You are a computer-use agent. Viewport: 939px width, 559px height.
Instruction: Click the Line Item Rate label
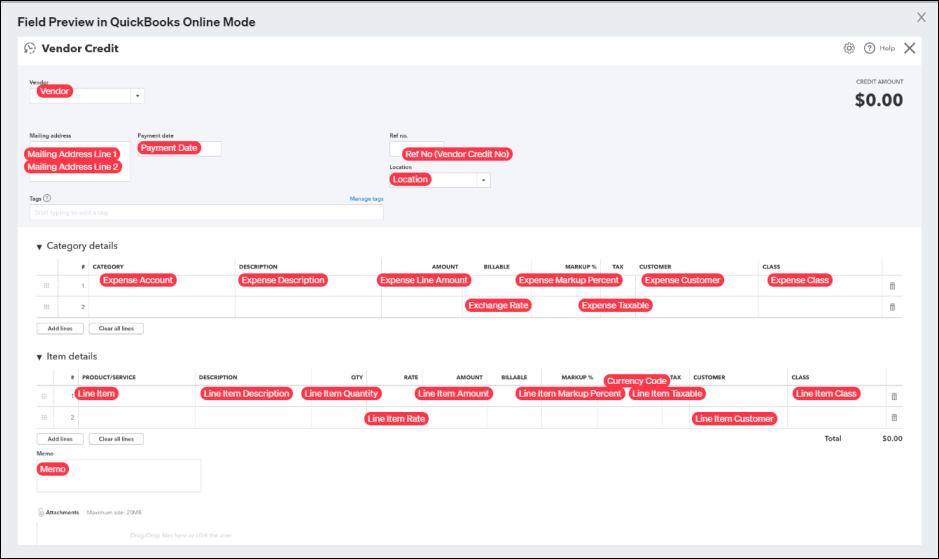click(x=396, y=418)
